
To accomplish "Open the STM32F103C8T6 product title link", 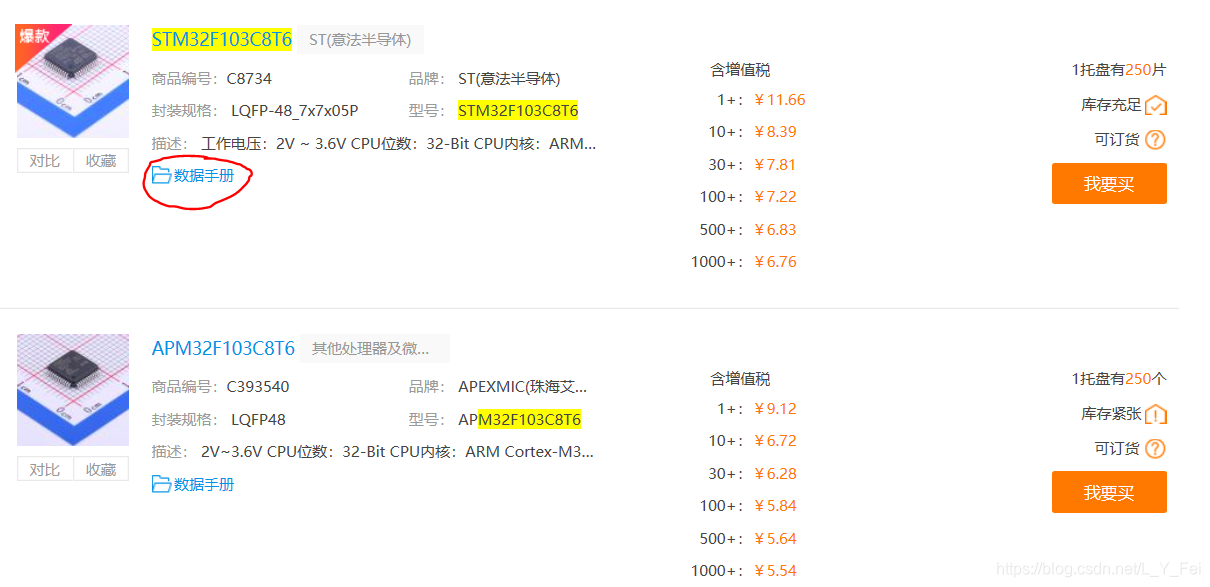I will click(222, 40).
